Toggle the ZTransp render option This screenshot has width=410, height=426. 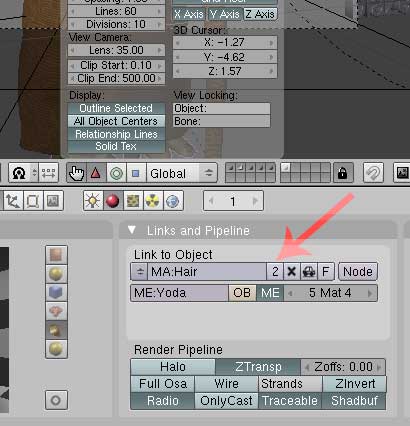click(258, 367)
